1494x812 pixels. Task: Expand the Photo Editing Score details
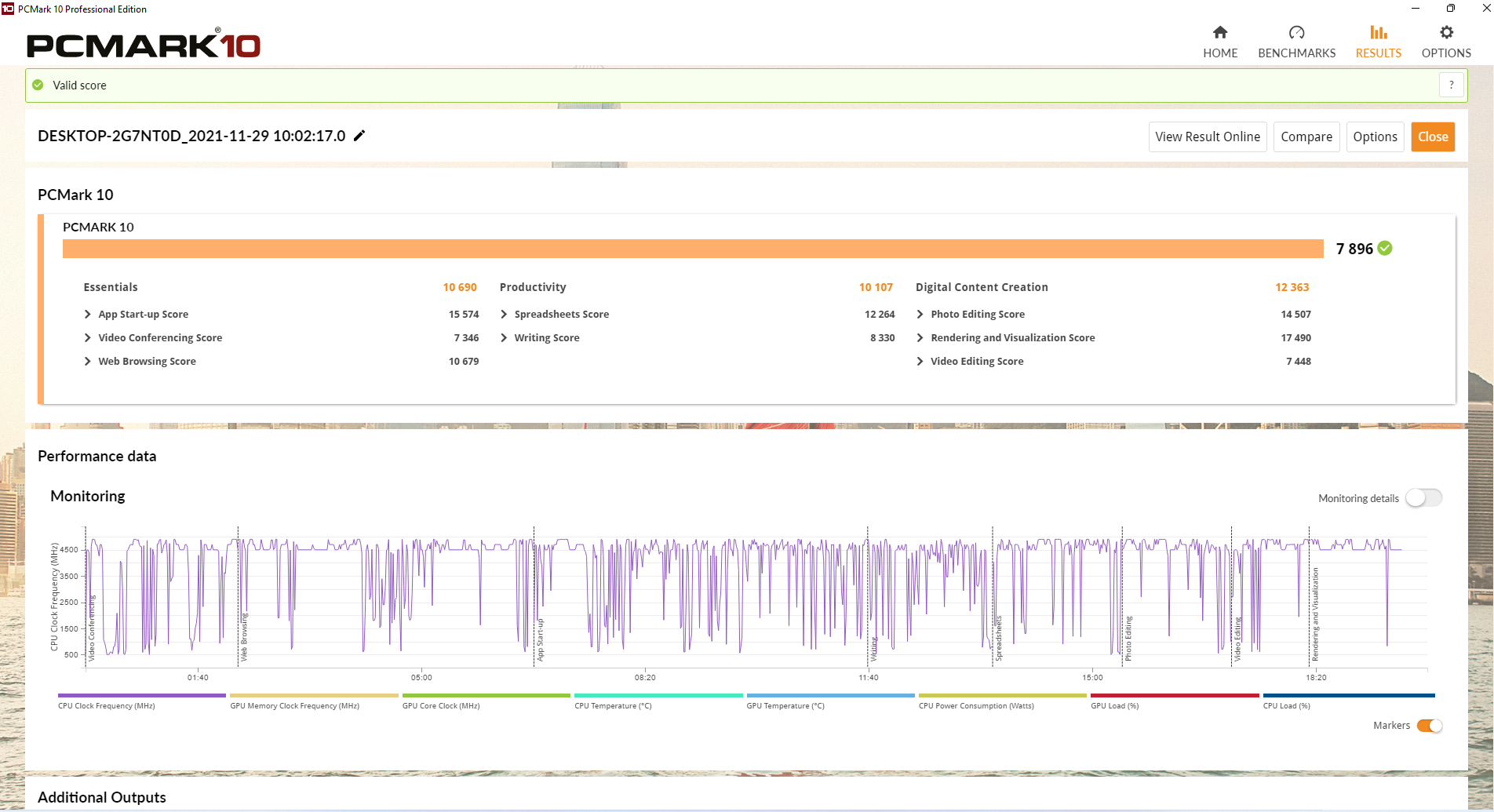pos(920,315)
